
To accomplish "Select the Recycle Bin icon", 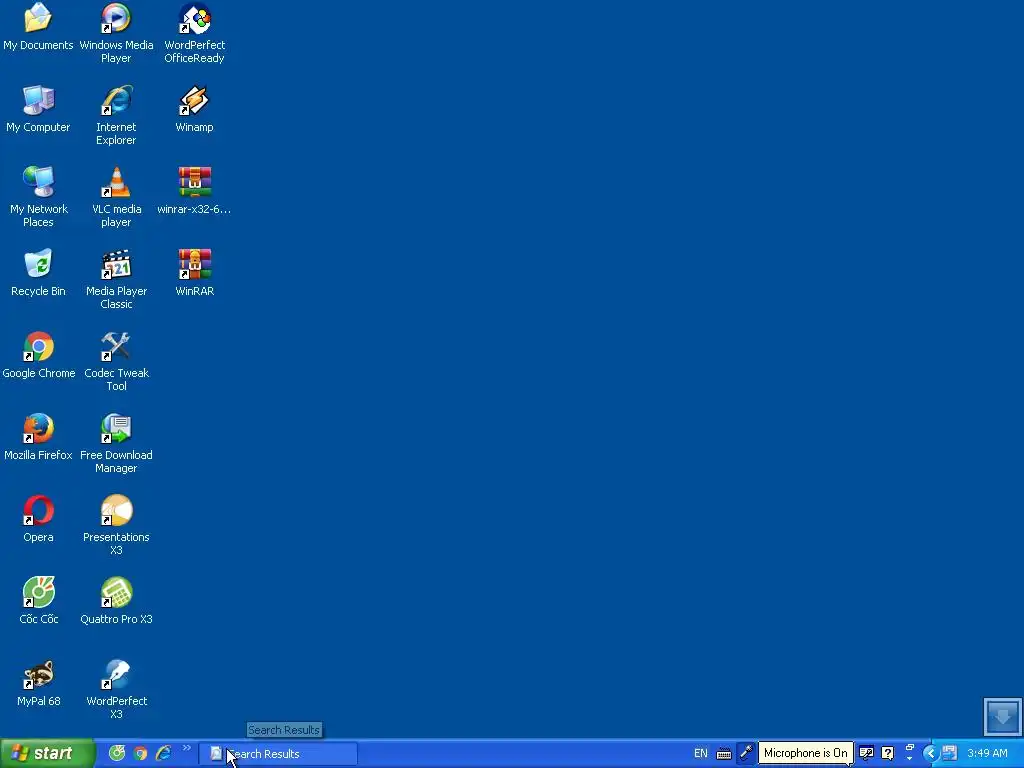I will [38, 273].
